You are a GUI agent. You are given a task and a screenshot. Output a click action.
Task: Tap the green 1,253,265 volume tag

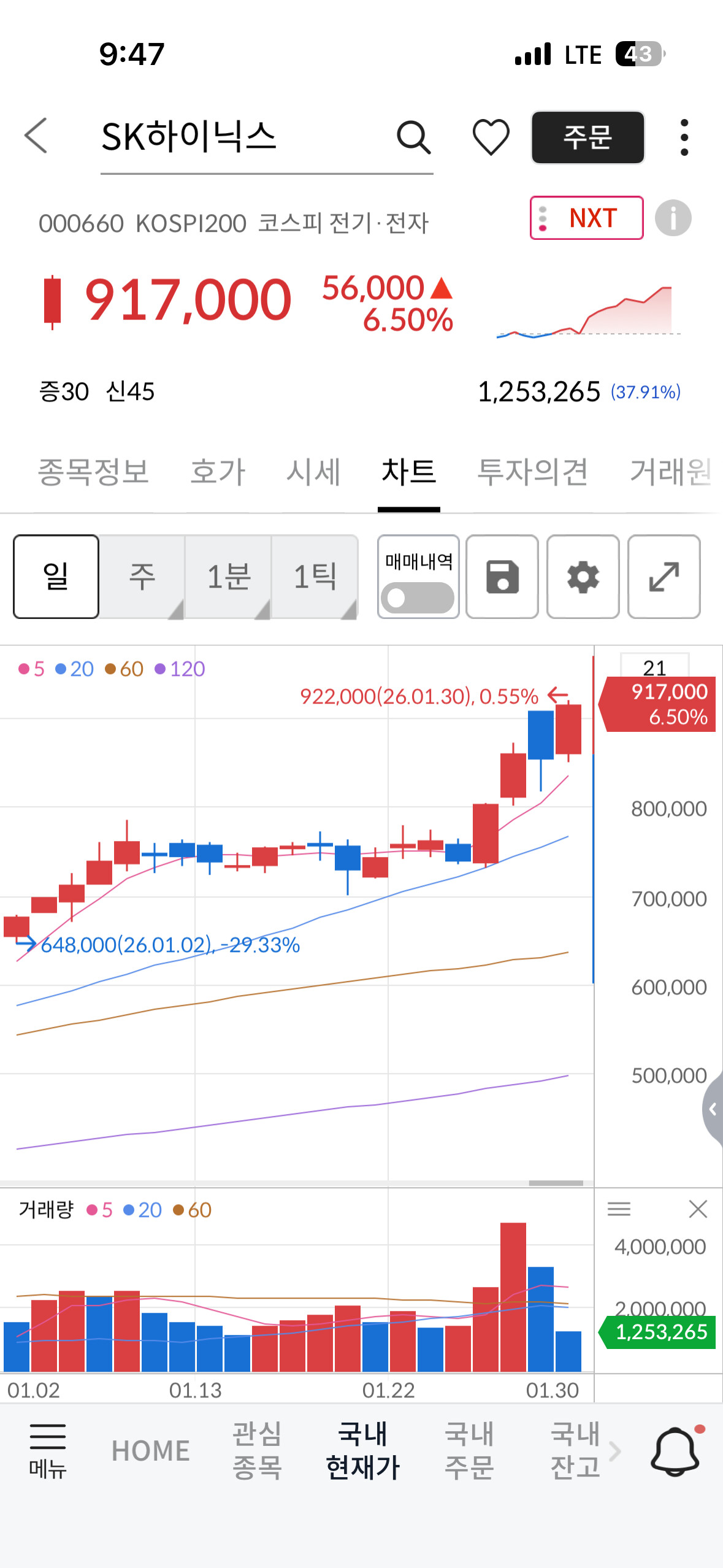pyautogui.click(x=657, y=1332)
